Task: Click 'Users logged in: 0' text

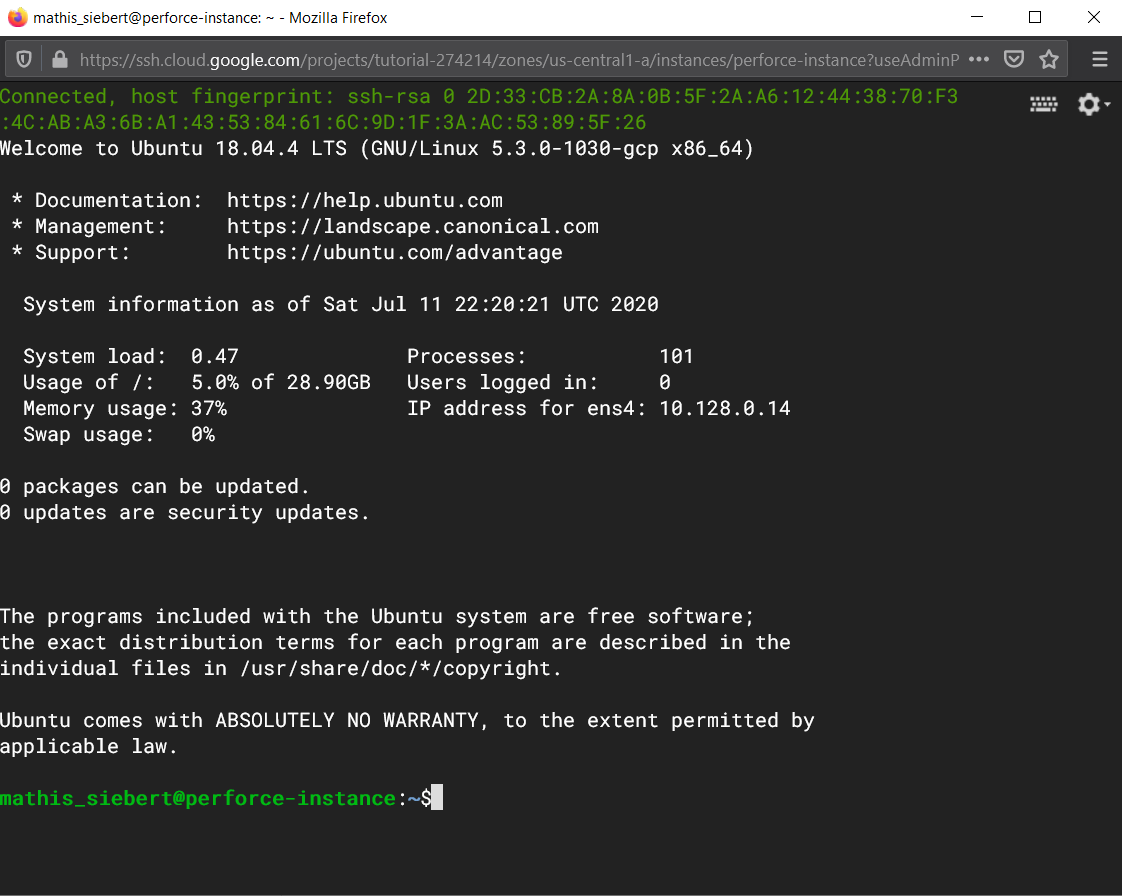Action: pyautogui.click(x=539, y=382)
